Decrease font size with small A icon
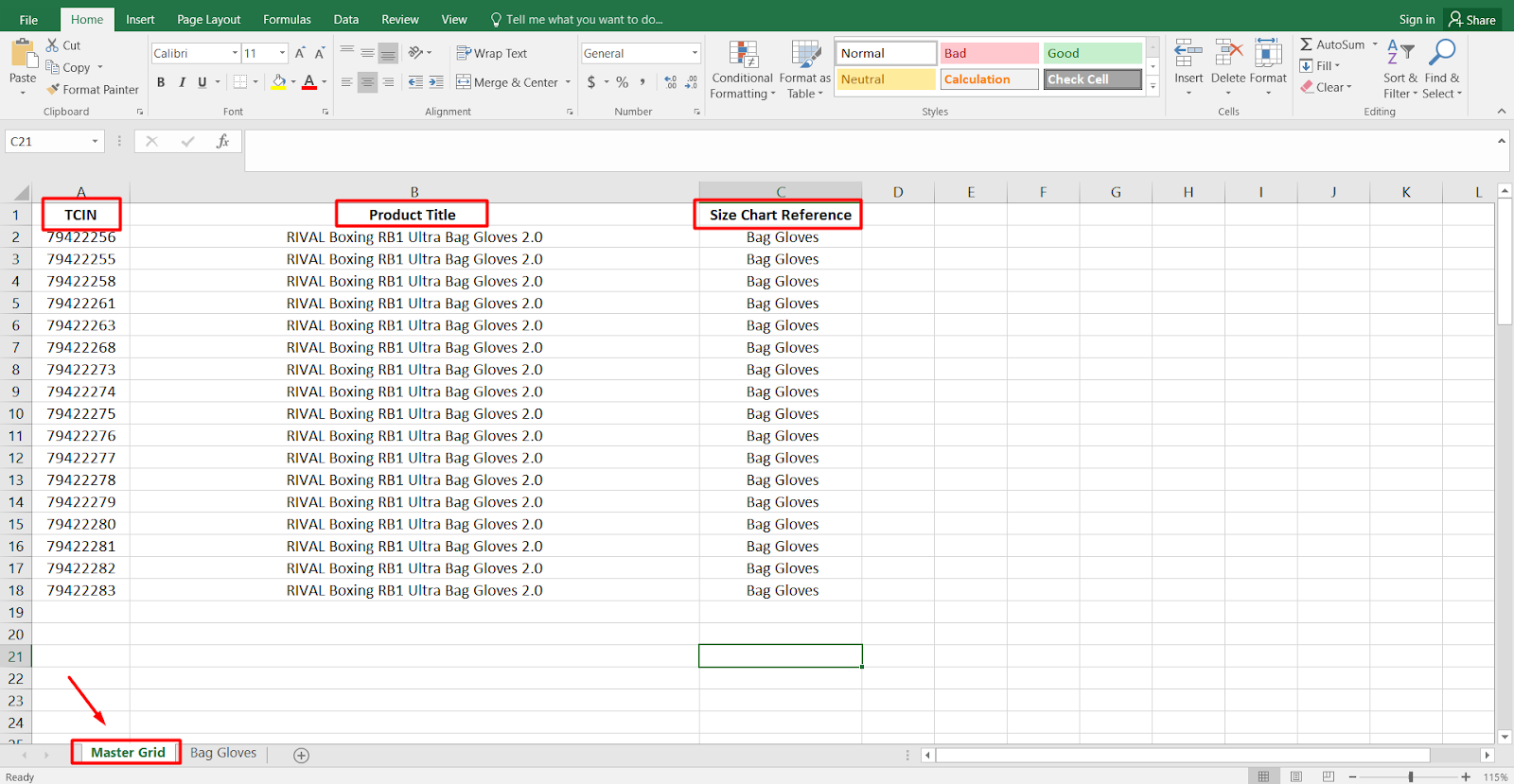Screen dimensions: 1514x784 click(320, 53)
